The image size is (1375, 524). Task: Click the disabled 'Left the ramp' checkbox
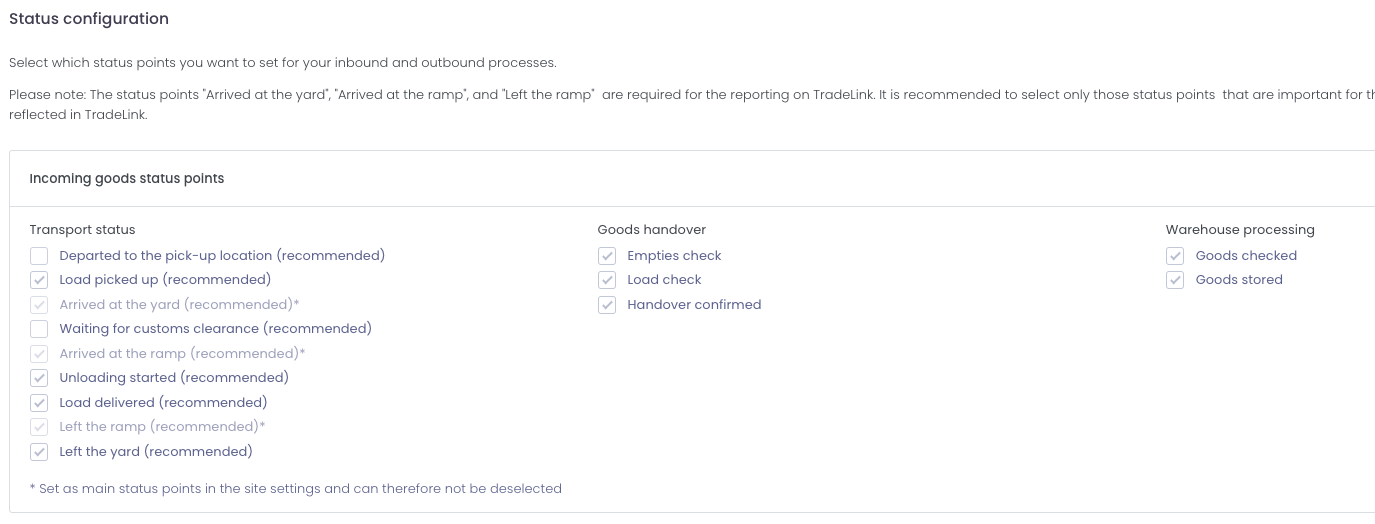pos(39,427)
